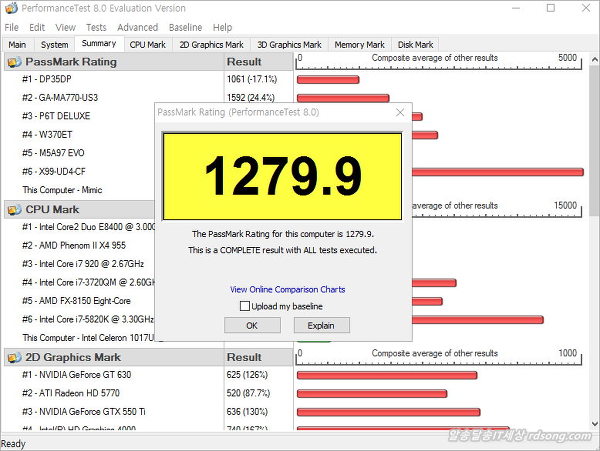
Task: Switch to the Disk Mark tab
Action: point(415,45)
